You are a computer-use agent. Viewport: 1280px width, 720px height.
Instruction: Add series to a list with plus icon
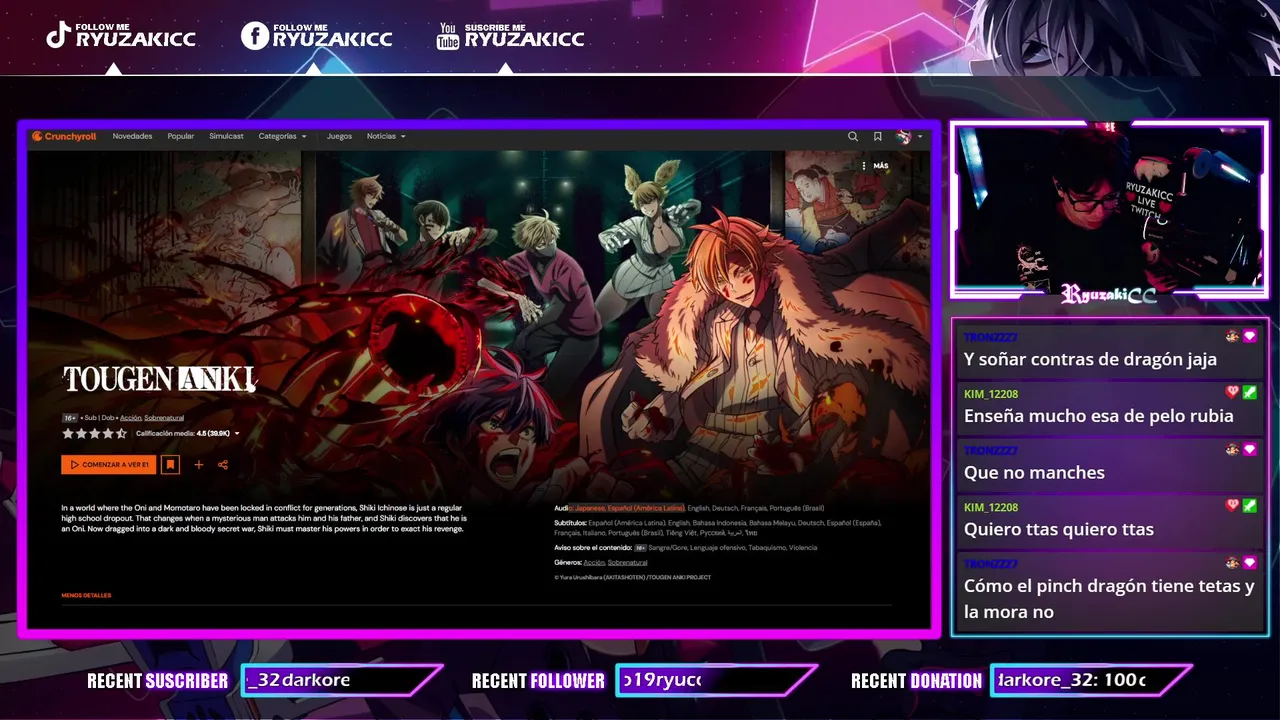[x=198, y=464]
